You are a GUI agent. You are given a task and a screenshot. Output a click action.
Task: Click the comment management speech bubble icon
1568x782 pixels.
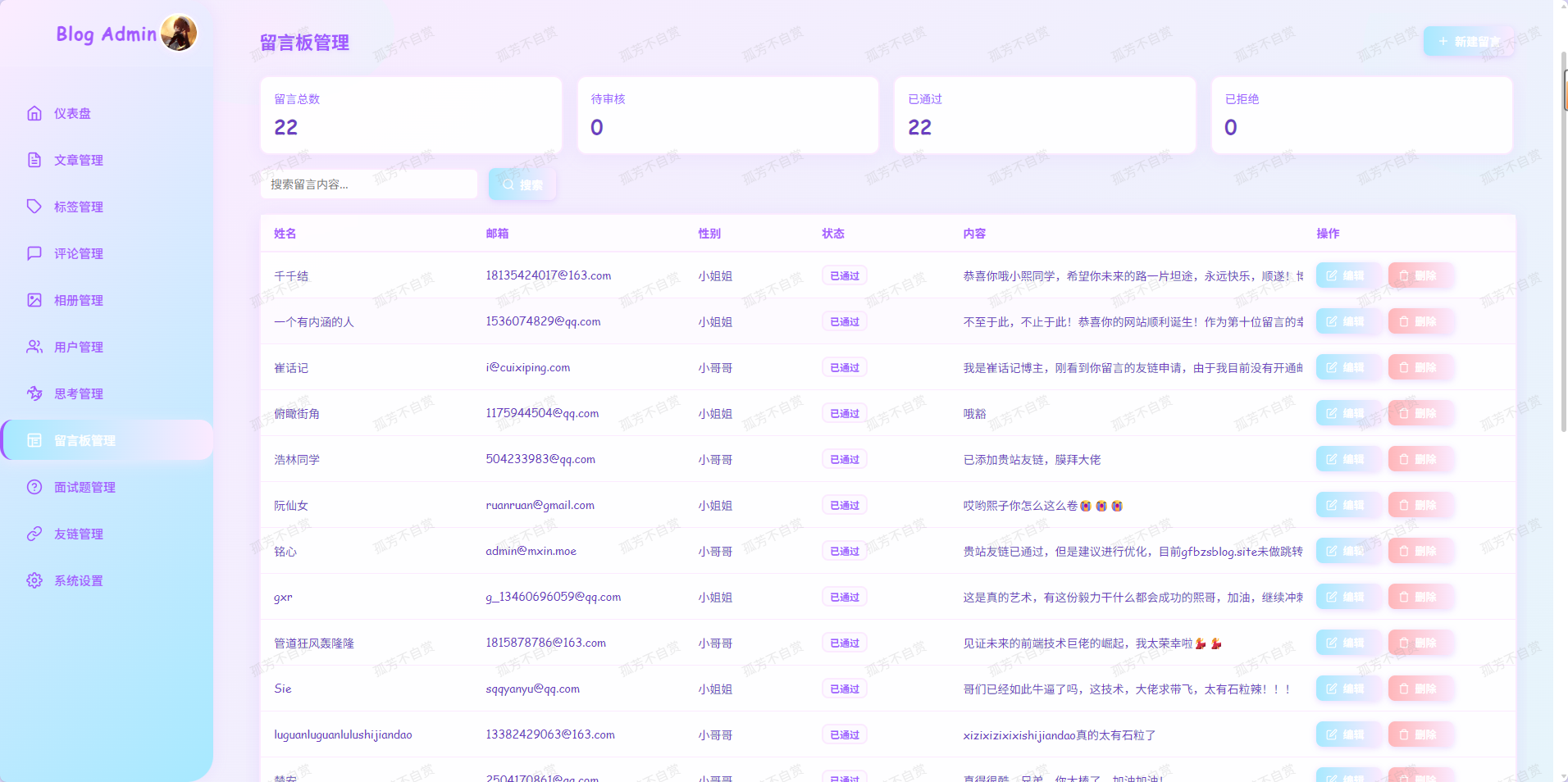[x=34, y=253]
